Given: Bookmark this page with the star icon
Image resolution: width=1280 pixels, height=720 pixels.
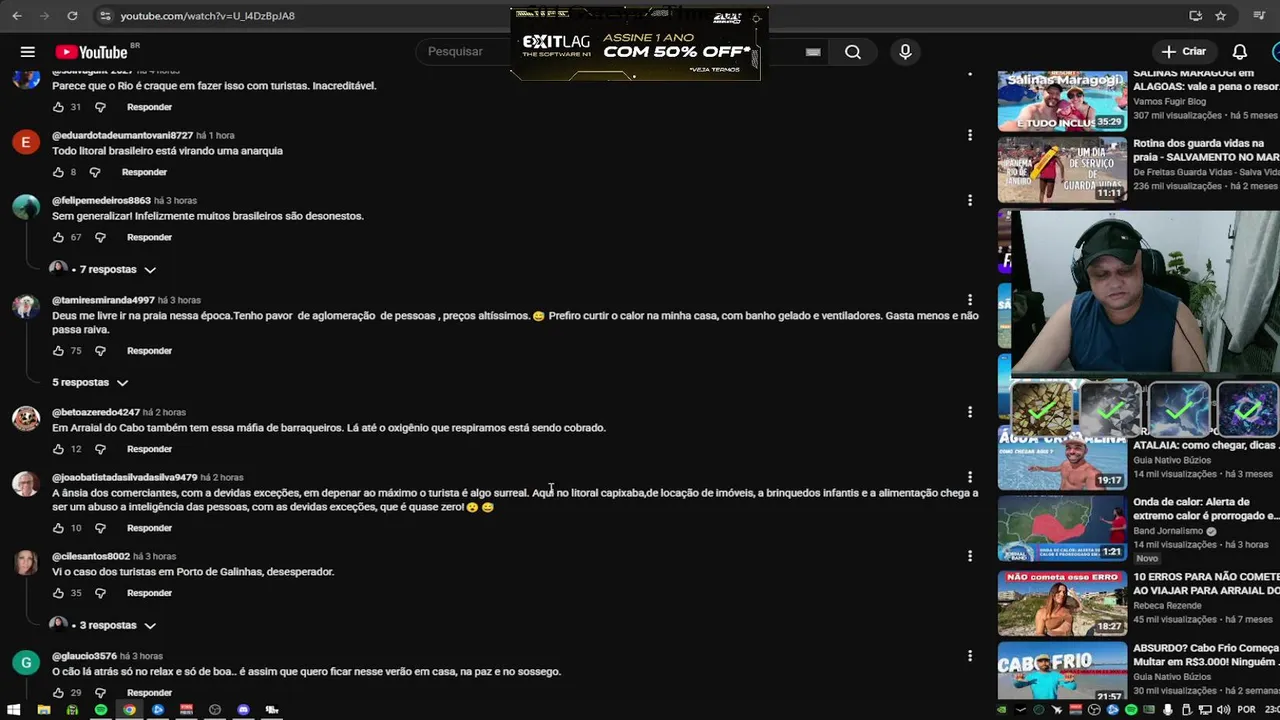Looking at the screenshot, I should point(1220,16).
